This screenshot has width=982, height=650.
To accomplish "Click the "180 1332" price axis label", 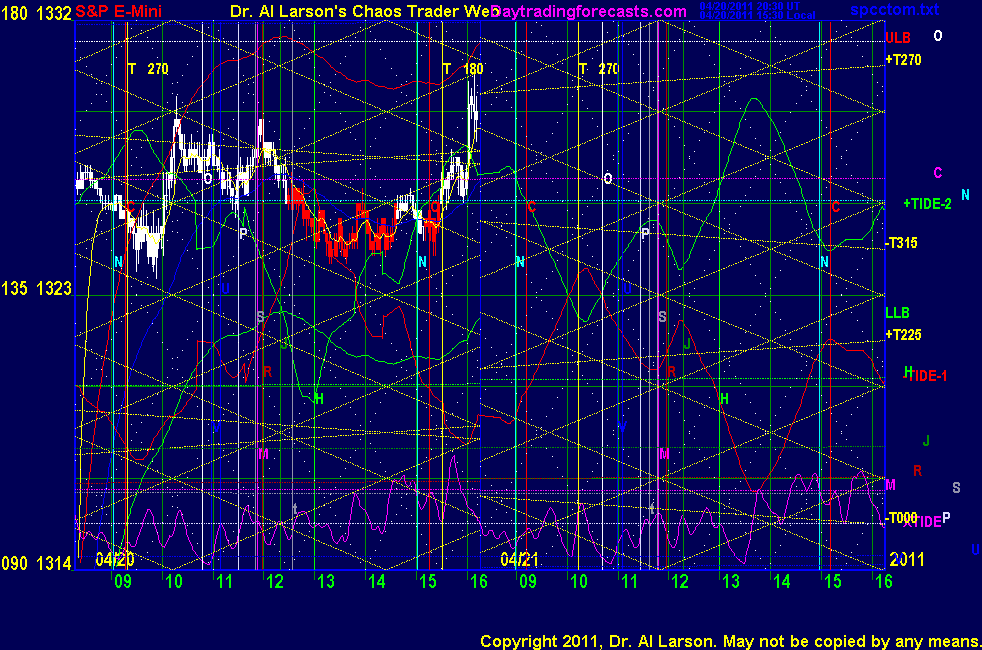I will pos(36,13).
